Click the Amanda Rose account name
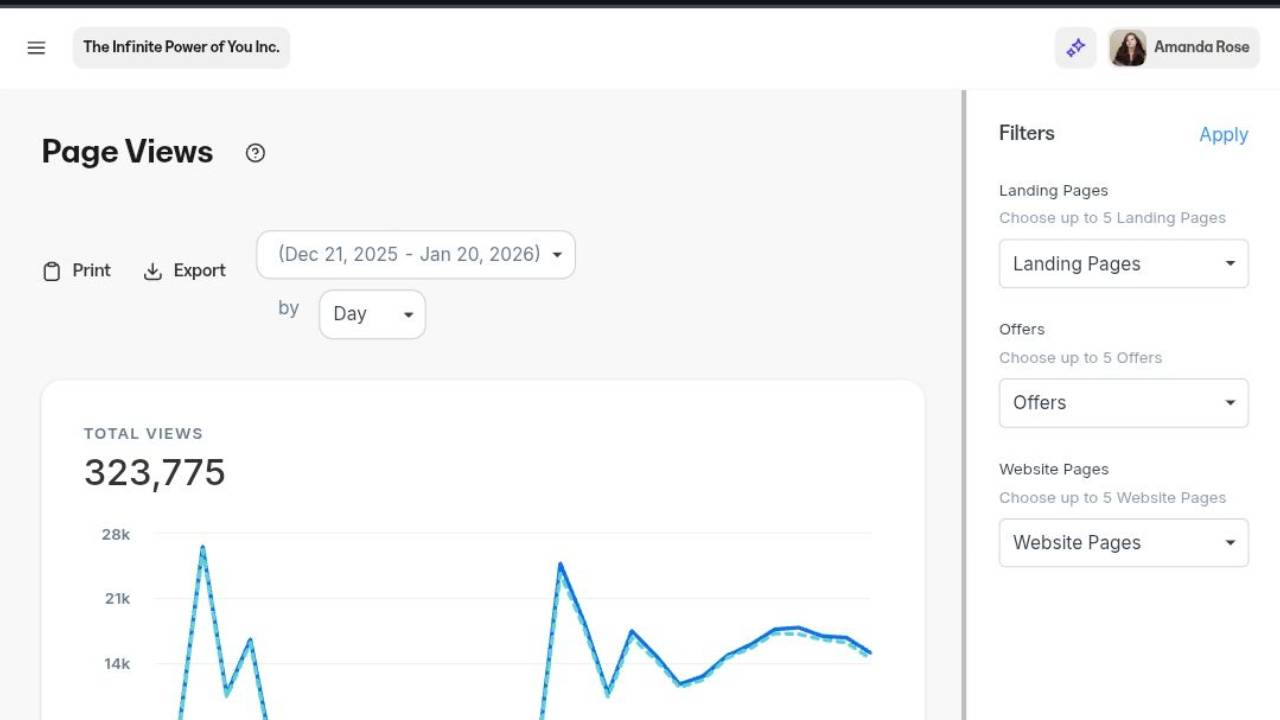 pos(1201,48)
